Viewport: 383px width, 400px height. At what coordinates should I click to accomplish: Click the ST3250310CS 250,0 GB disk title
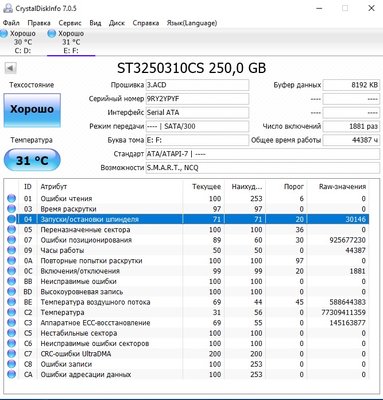(x=192, y=68)
